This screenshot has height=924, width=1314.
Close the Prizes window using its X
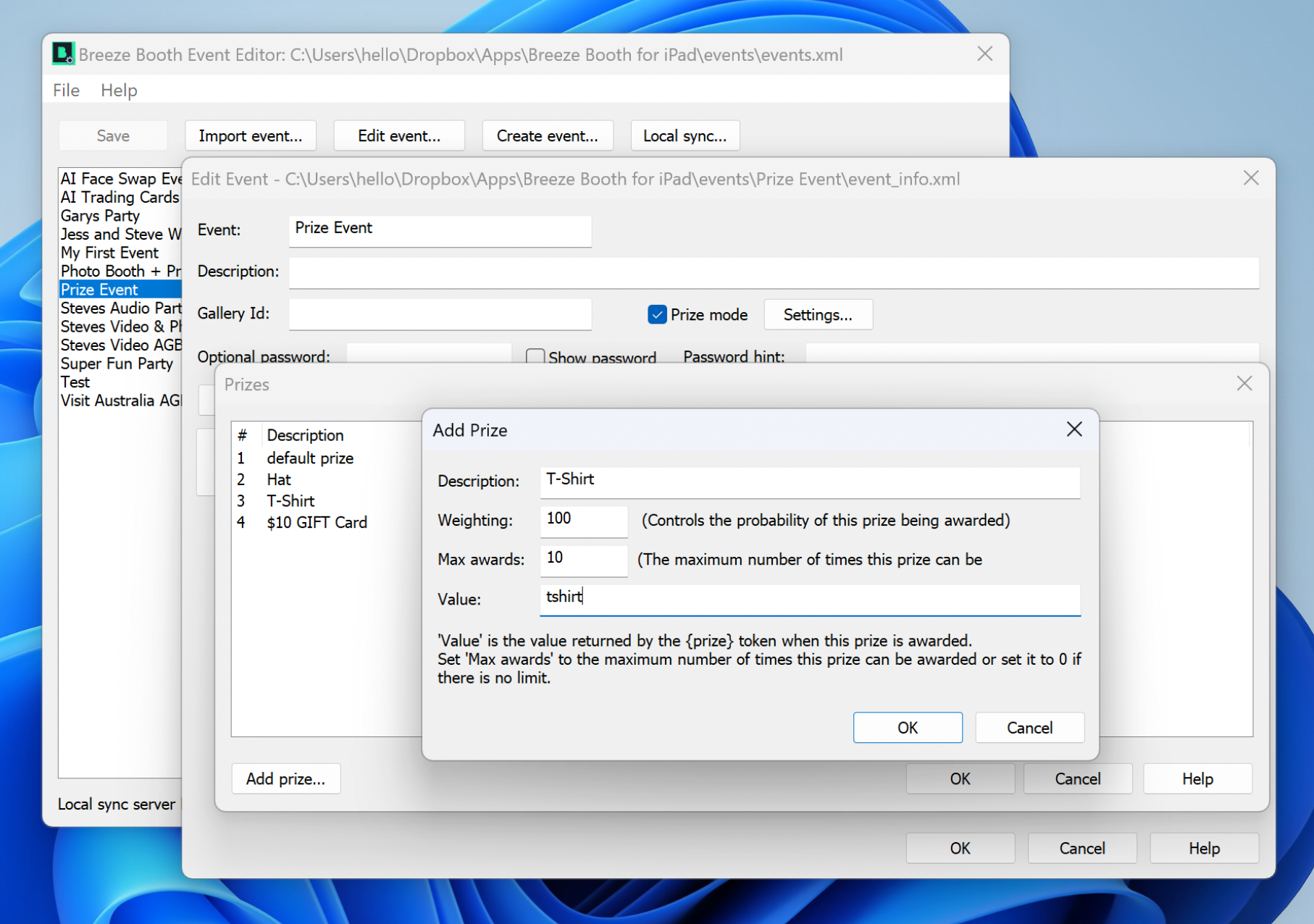click(1244, 384)
